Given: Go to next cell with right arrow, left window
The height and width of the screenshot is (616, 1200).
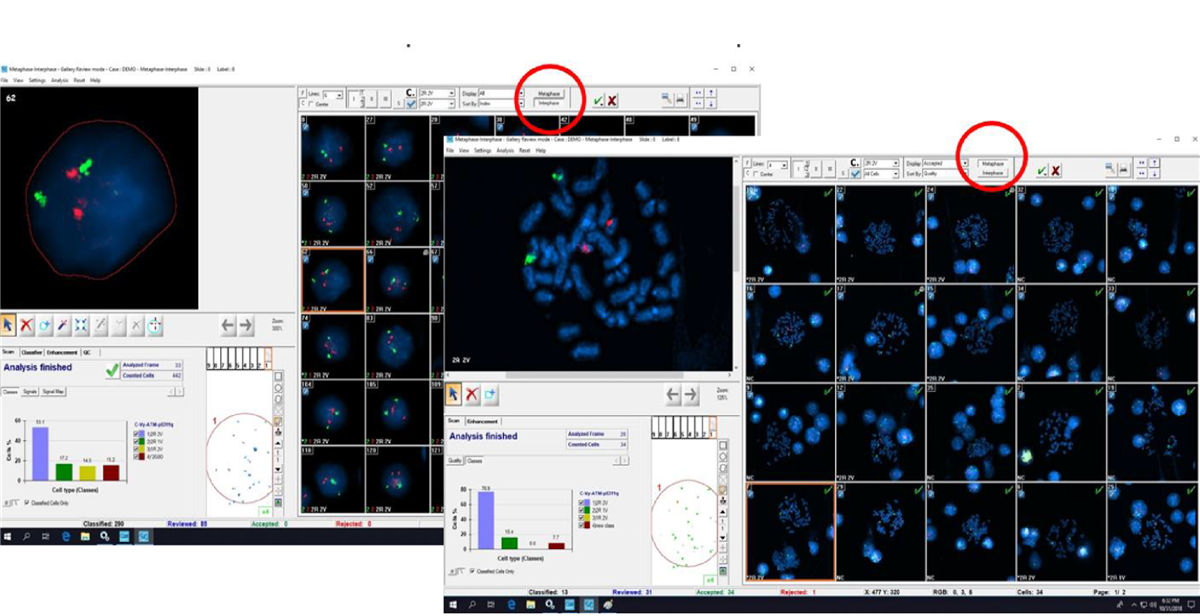Looking at the screenshot, I should (x=248, y=325).
